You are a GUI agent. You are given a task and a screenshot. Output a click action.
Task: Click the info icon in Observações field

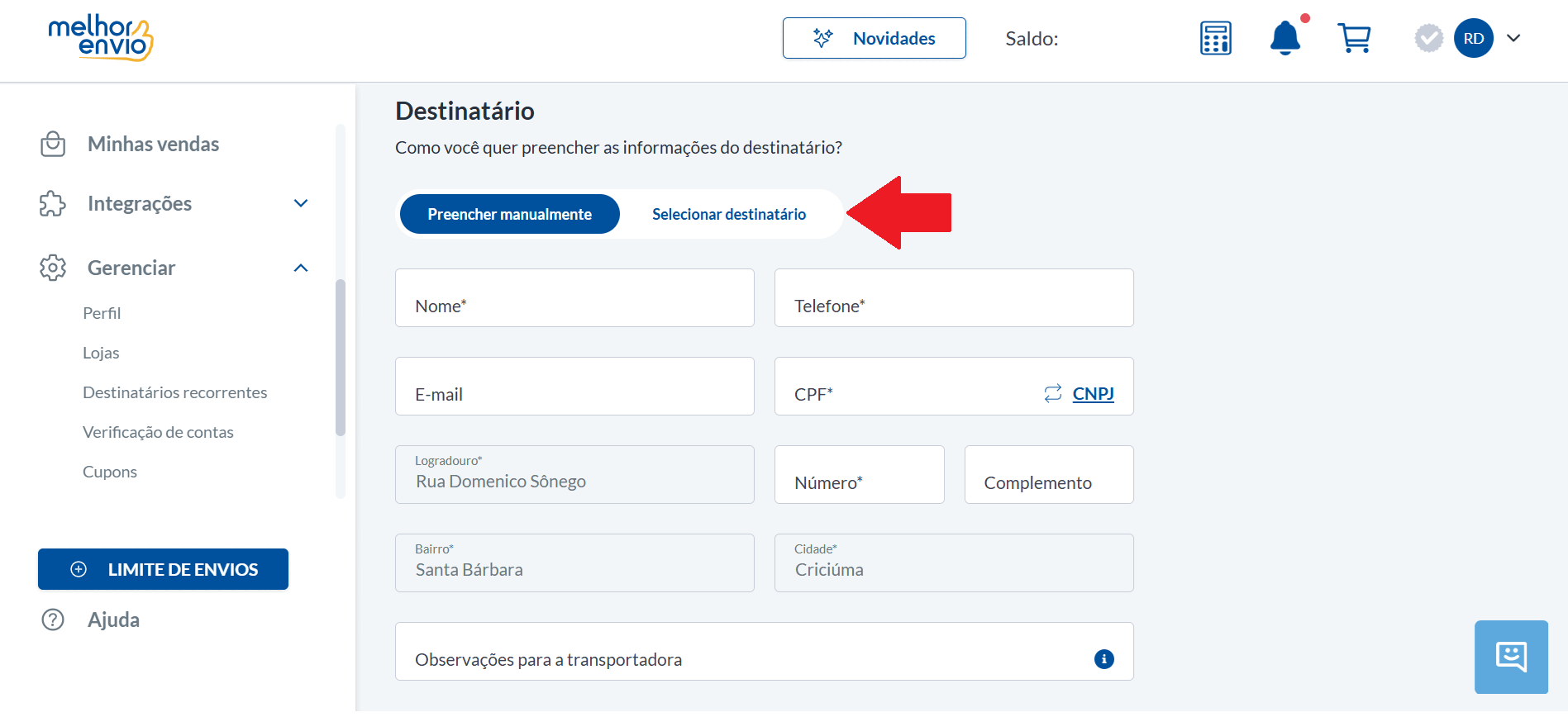[x=1104, y=659]
